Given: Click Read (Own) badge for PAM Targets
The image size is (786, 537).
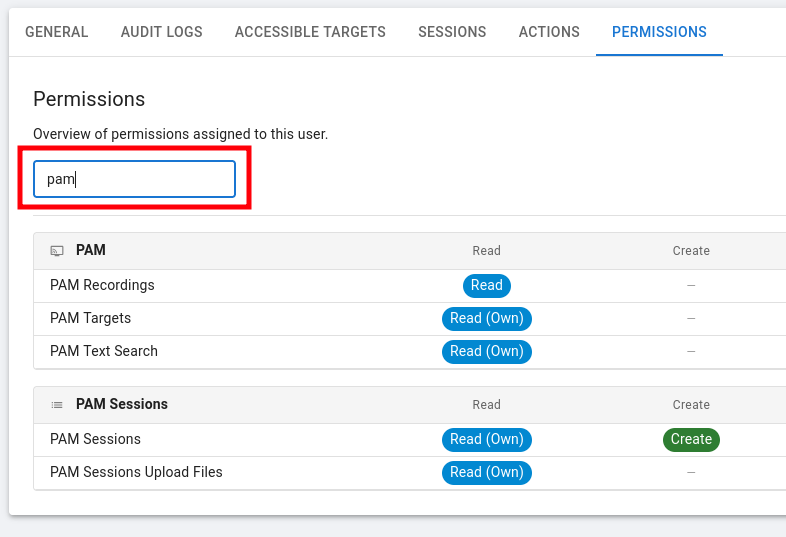Looking at the screenshot, I should pos(487,318).
